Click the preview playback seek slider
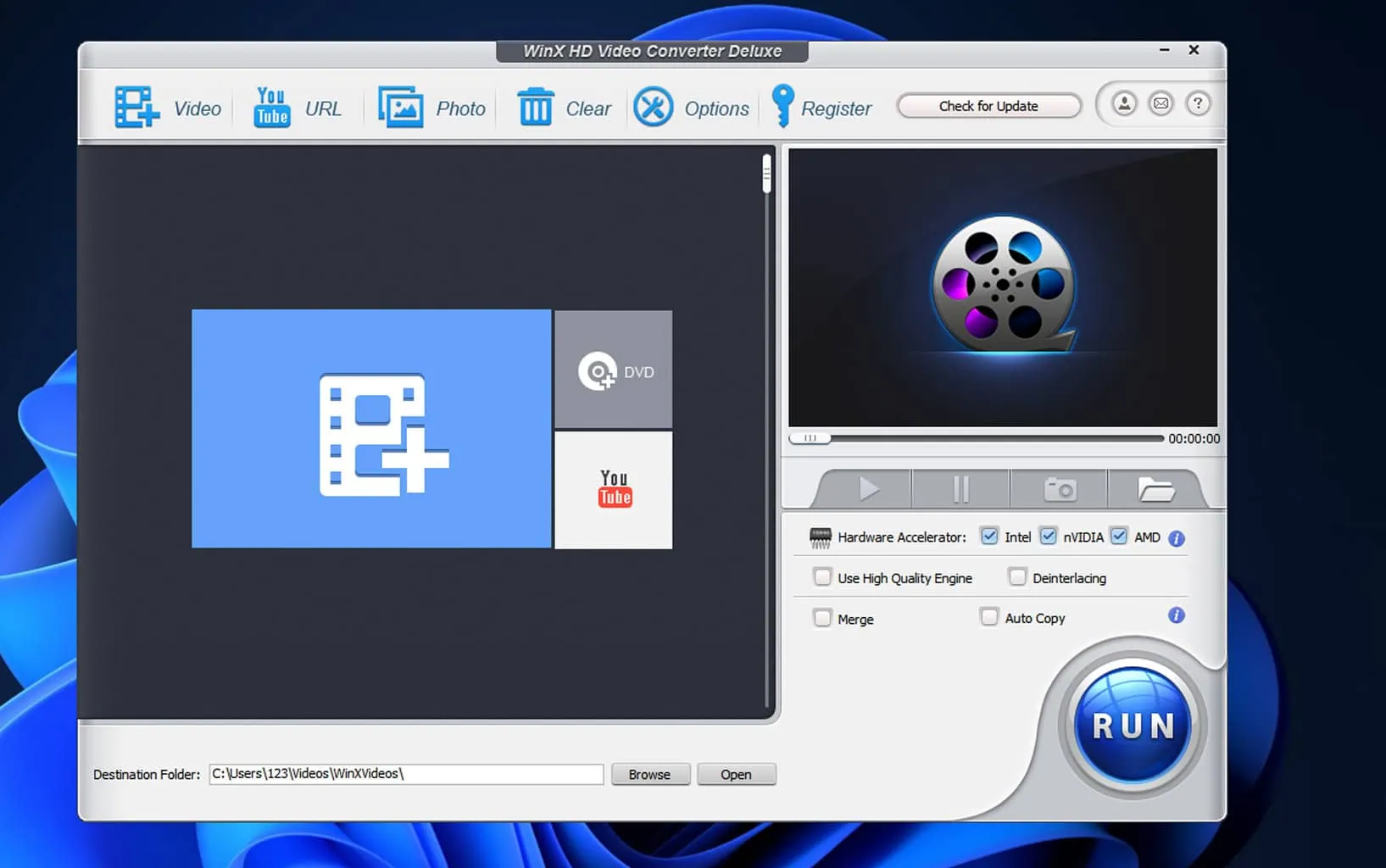1386x868 pixels. point(975,438)
